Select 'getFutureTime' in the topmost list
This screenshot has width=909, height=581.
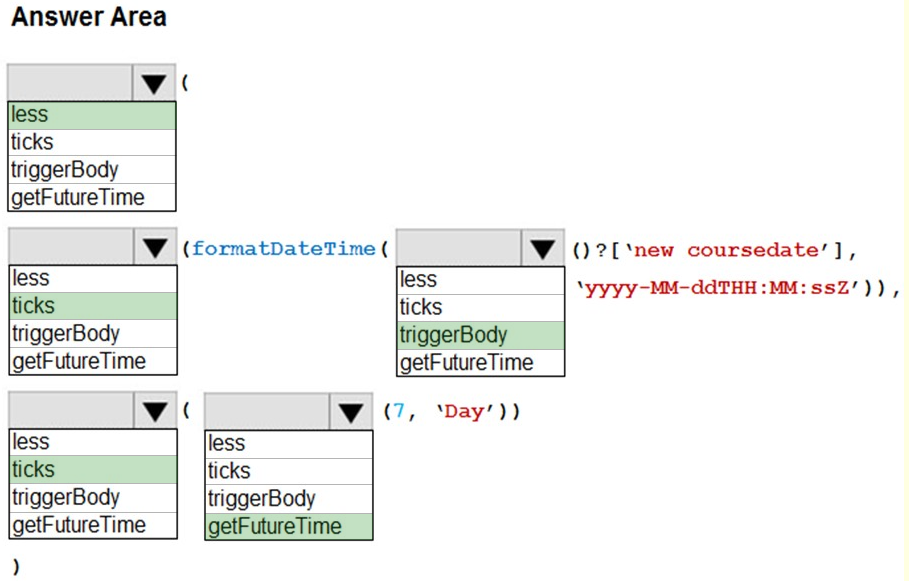(92, 197)
